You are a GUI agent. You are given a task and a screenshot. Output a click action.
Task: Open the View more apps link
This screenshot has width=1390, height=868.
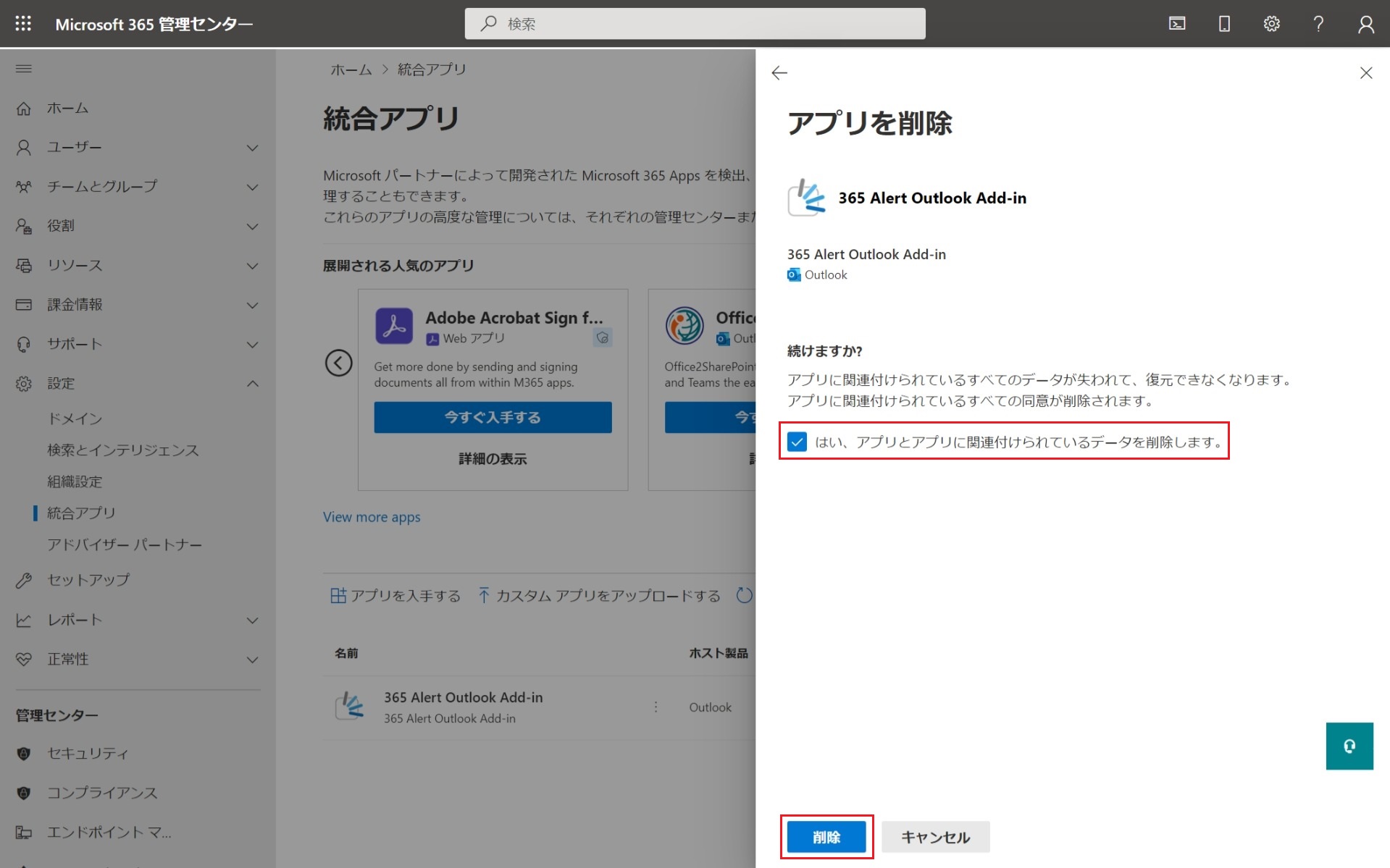(372, 517)
